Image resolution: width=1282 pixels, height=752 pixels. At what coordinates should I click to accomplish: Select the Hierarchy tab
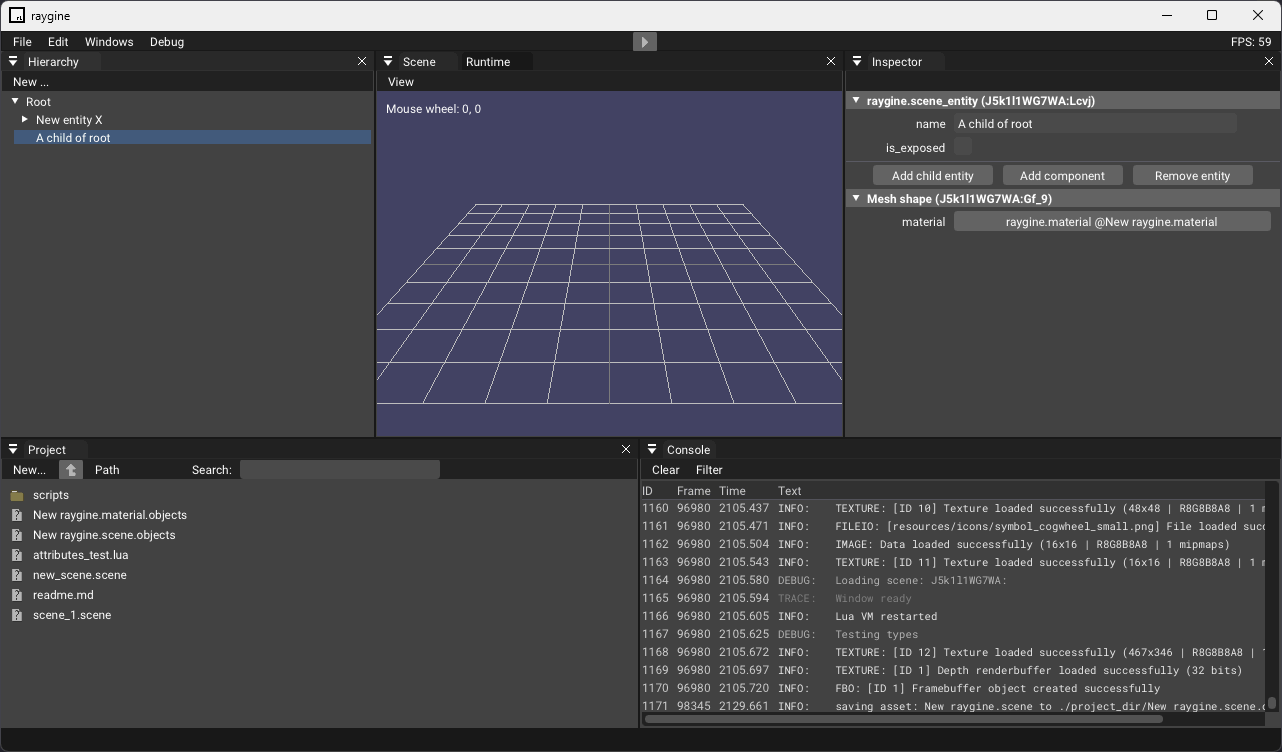pyautogui.click(x=53, y=62)
